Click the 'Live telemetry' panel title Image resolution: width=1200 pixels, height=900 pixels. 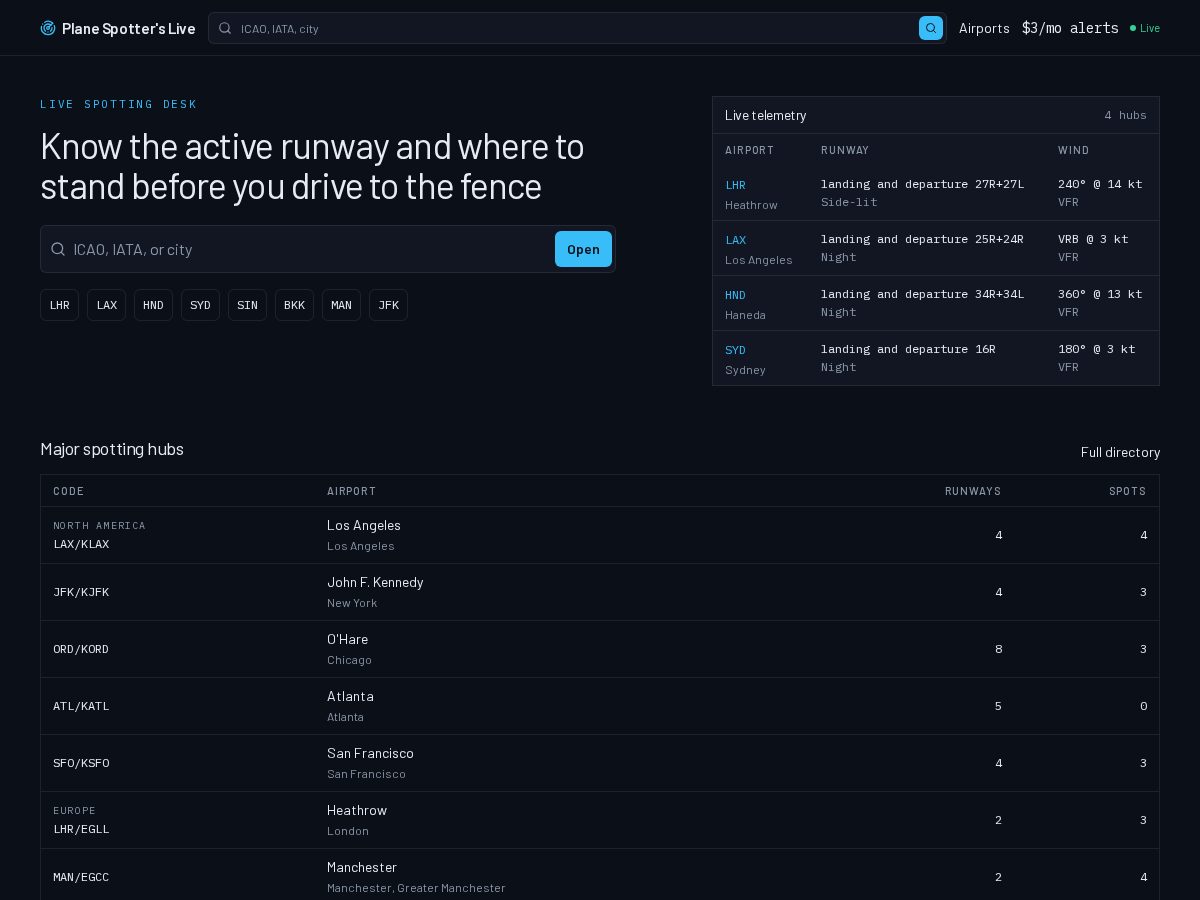(x=765, y=115)
